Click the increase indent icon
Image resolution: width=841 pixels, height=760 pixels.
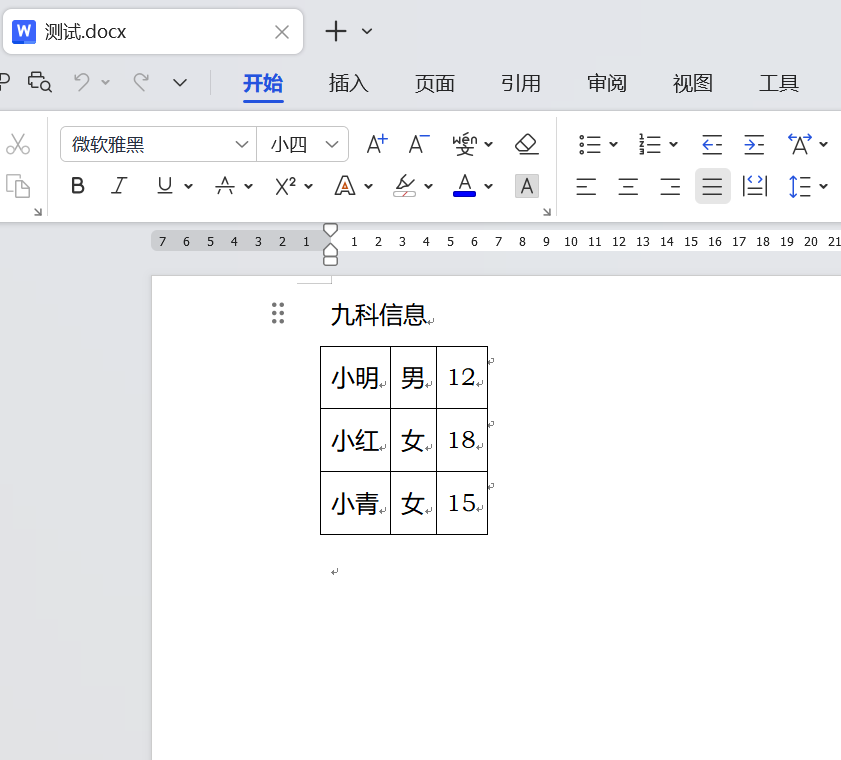click(754, 144)
